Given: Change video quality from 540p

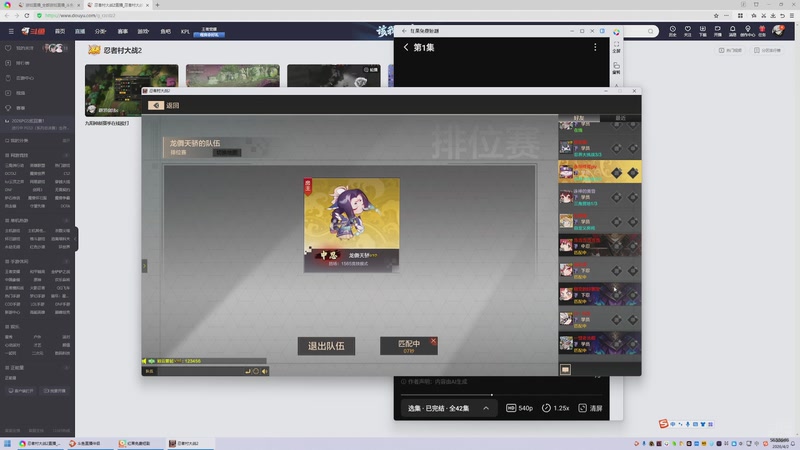Looking at the screenshot, I should coord(519,408).
